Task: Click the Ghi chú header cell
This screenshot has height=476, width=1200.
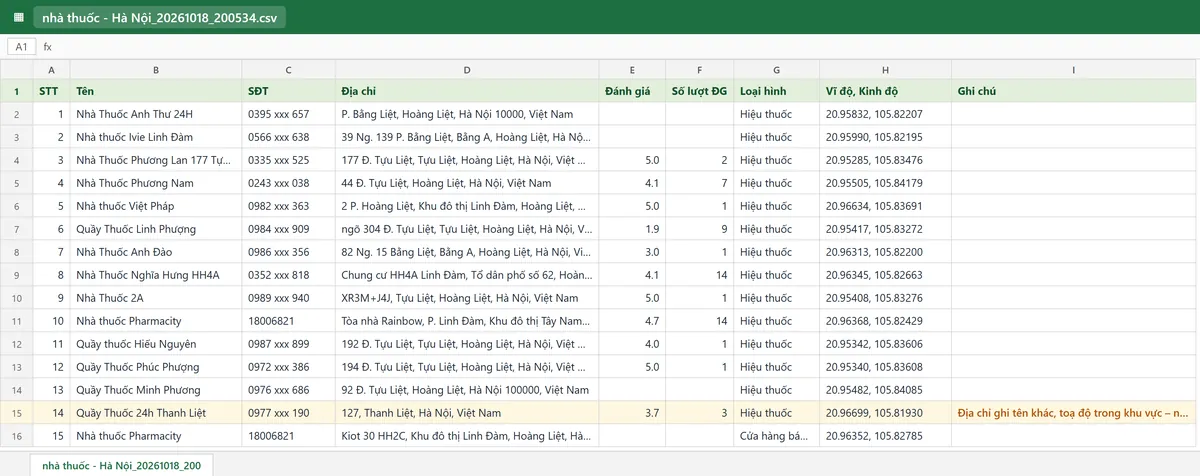Action: pos(1073,91)
